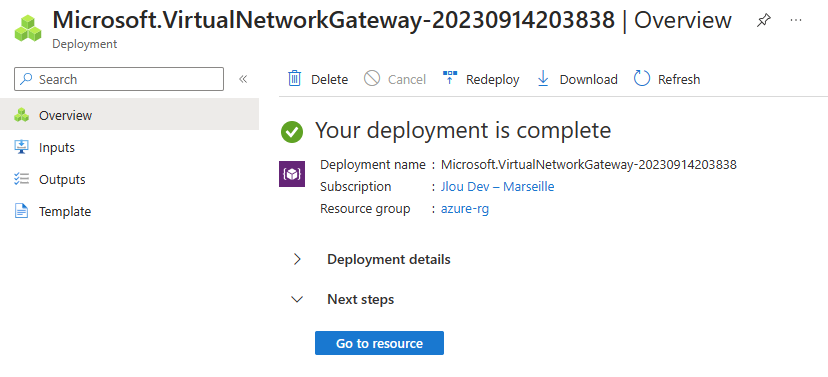This screenshot has height=377, width=828.
Task: Open the Outputs sidebar item
Action: coord(129,180)
